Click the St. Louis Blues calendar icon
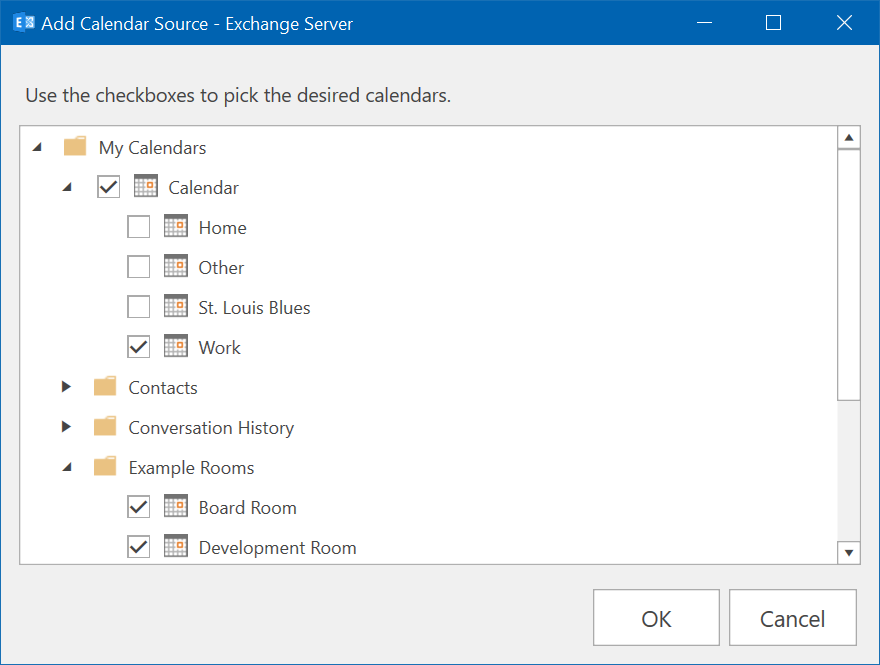This screenshot has width=880, height=665. tap(176, 306)
